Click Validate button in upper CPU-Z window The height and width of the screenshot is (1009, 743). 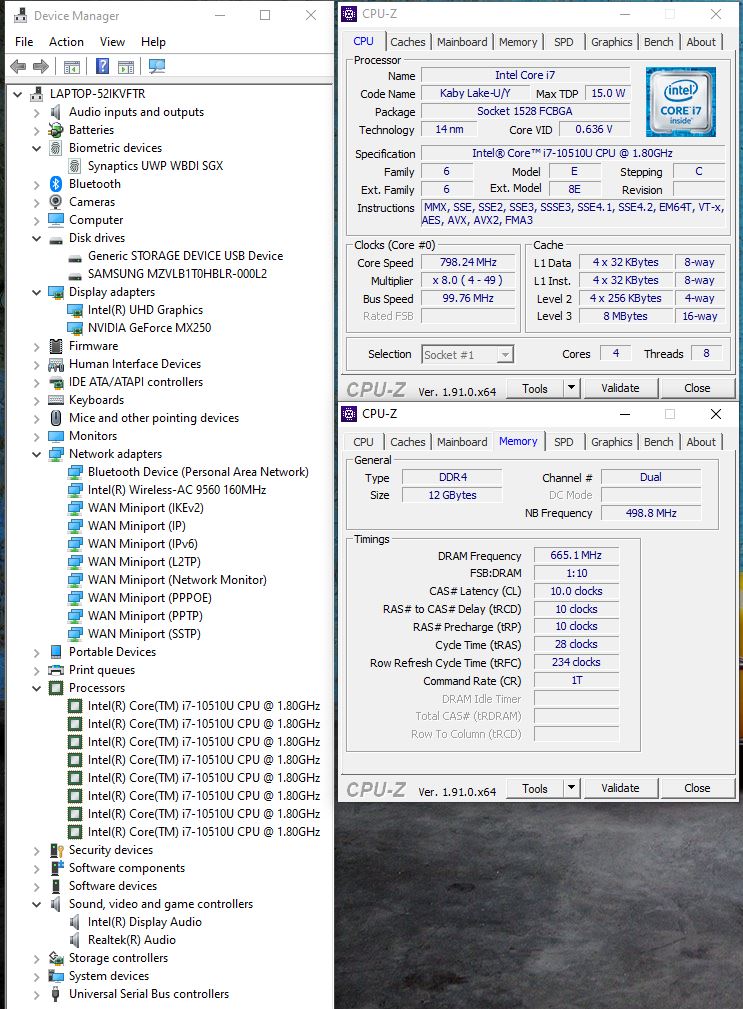(x=620, y=388)
